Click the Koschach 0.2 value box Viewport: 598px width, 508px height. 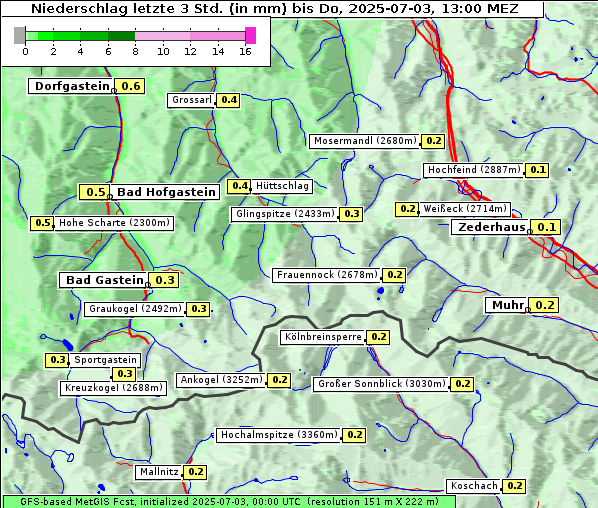click(x=514, y=486)
